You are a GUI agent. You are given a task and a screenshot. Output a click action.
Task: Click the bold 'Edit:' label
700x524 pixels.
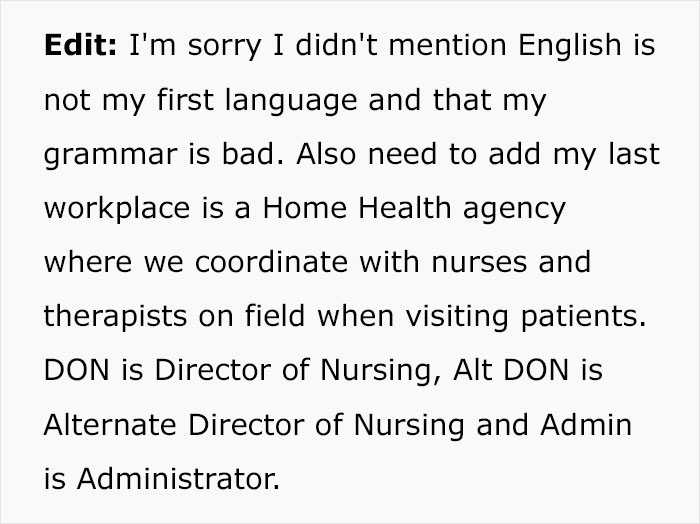click(x=80, y=45)
